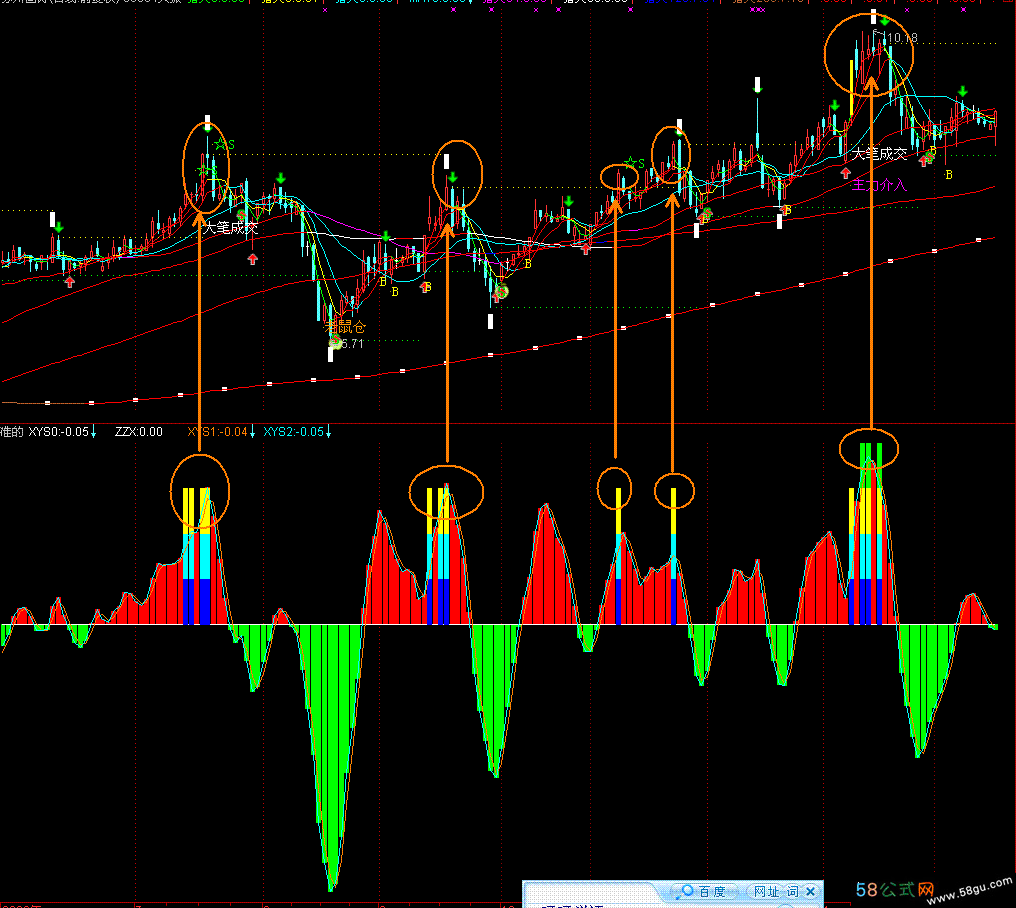1016x908 pixels.
Task: Click the white 大笔成交 label near right peak
Action: click(878, 154)
